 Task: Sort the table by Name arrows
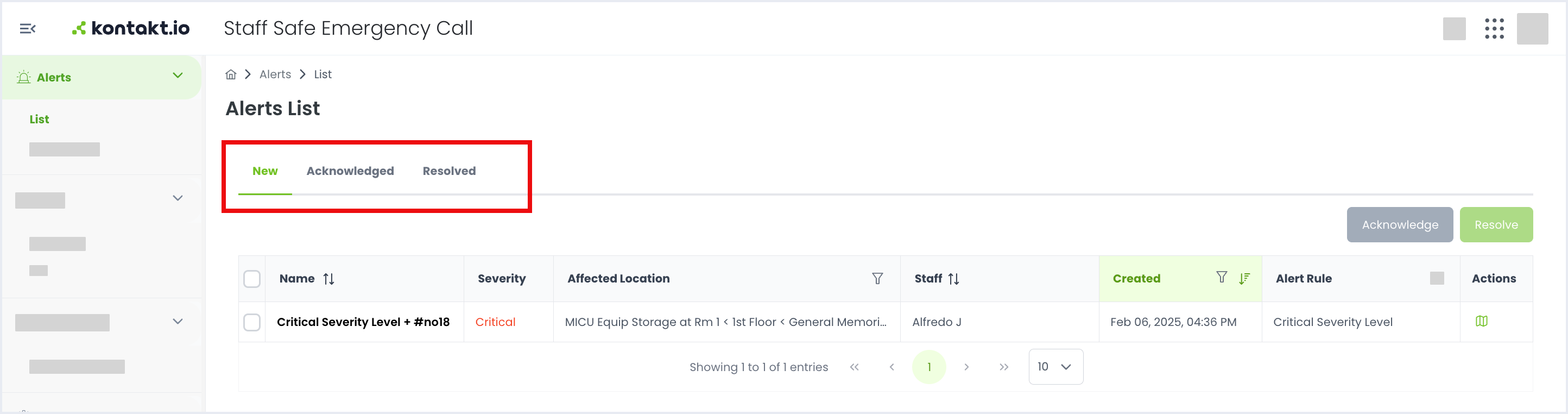[x=328, y=279]
